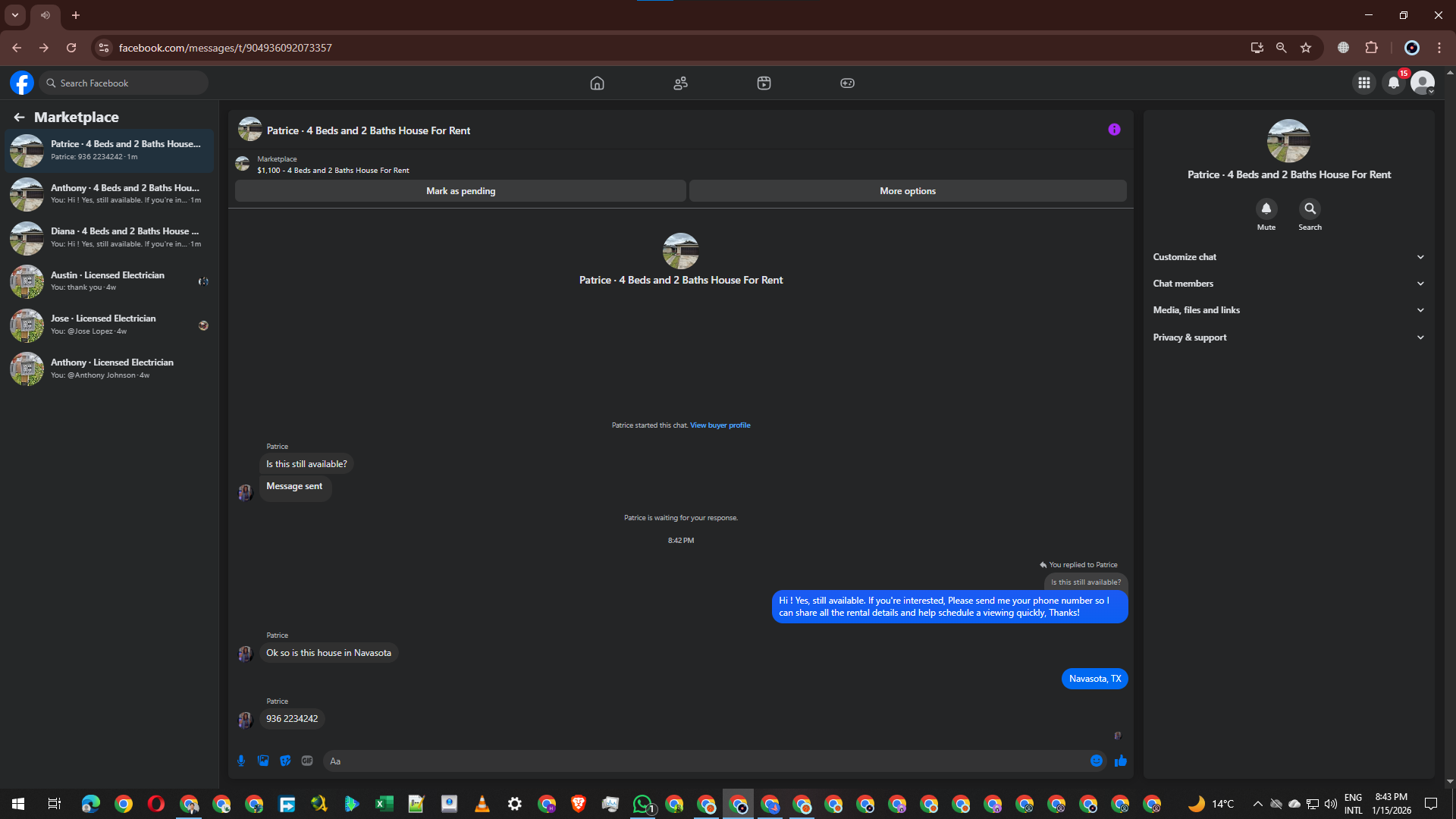Open the emoji picker in message box
1456x819 pixels.
[1097, 761]
